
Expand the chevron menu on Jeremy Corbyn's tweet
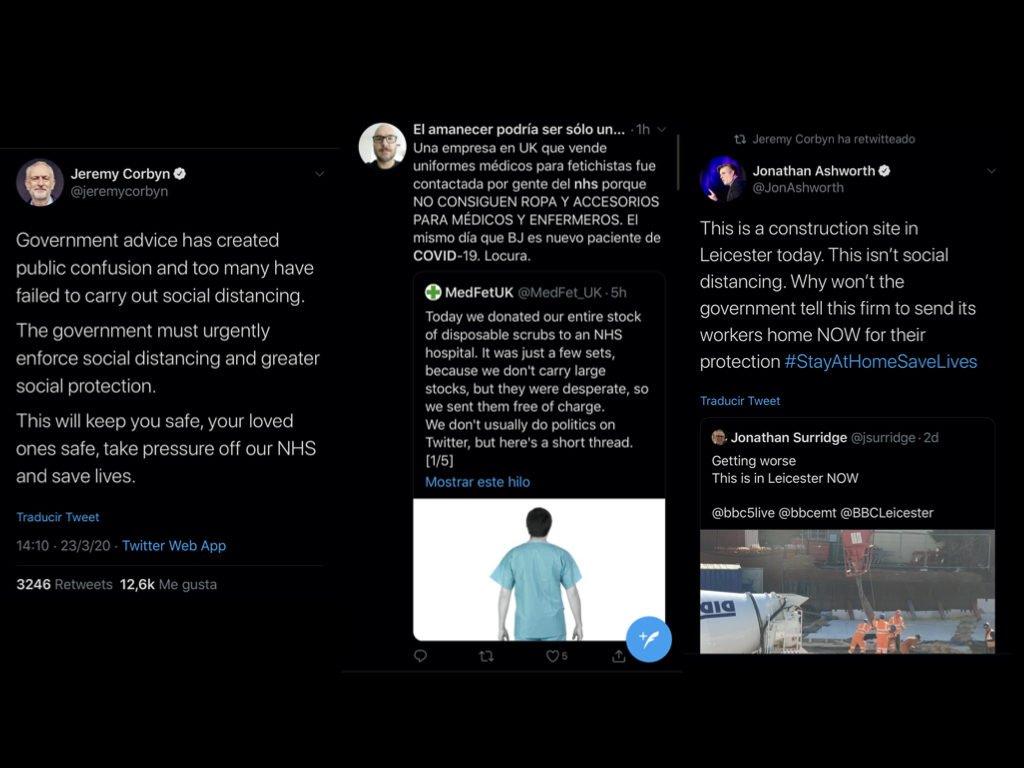(x=319, y=174)
